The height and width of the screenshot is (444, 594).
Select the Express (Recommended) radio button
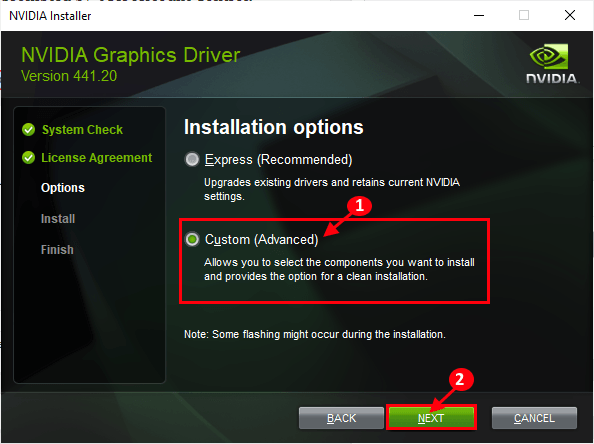click(x=192, y=159)
